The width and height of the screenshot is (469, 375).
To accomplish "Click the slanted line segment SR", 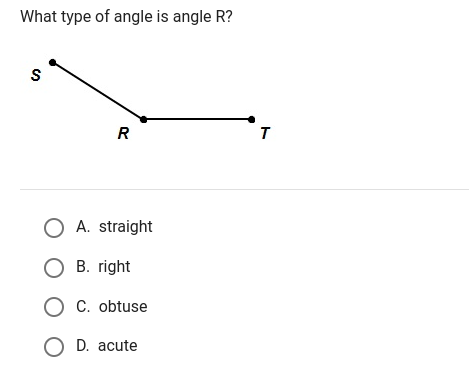I will [x=98, y=91].
